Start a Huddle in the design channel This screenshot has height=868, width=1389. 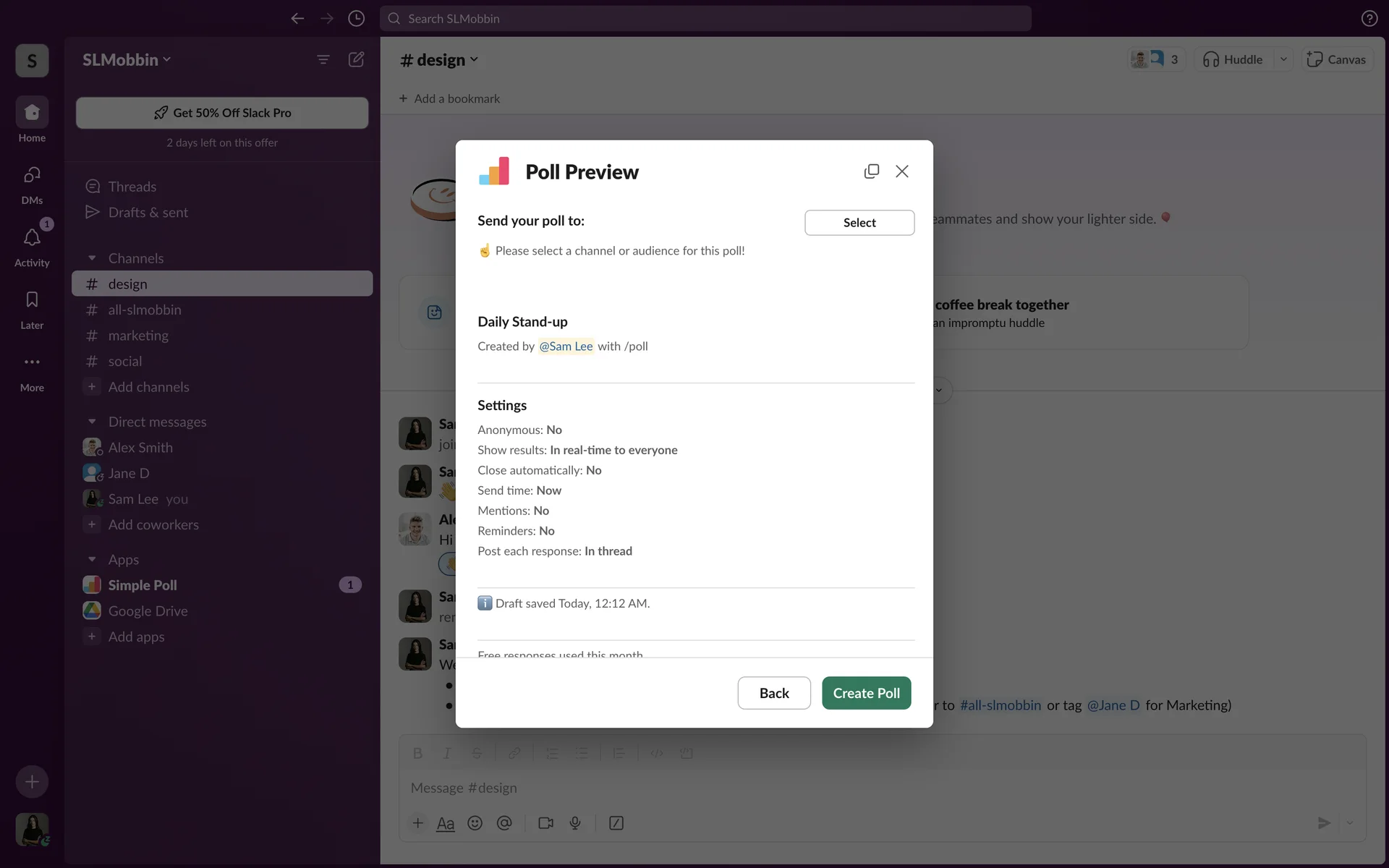coord(1233,59)
